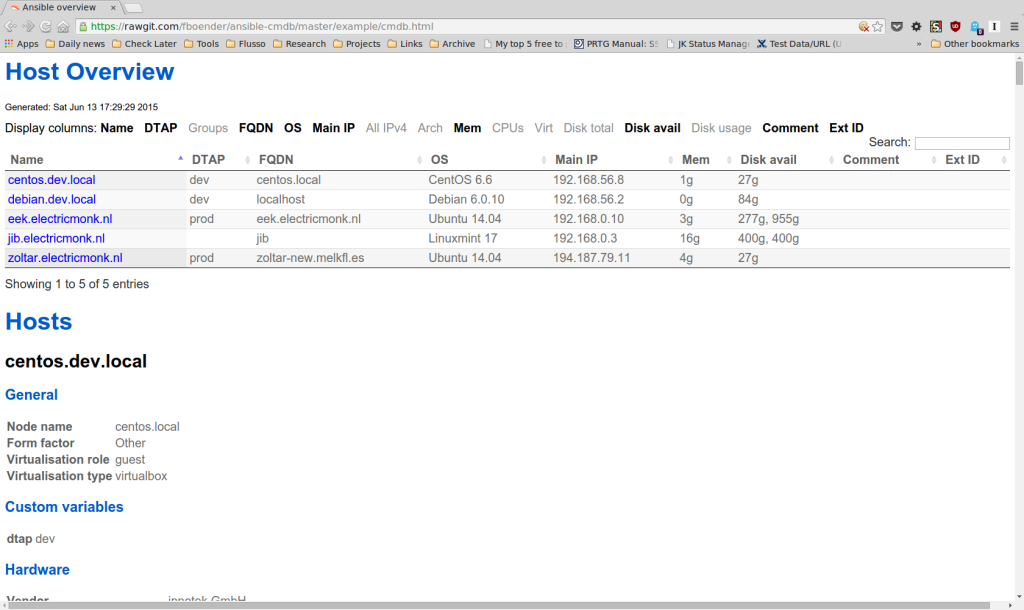Image resolution: width=1024 pixels, height=610 pixels.
Task: Open the uBlock Origin extension
Action: [955, 27]
